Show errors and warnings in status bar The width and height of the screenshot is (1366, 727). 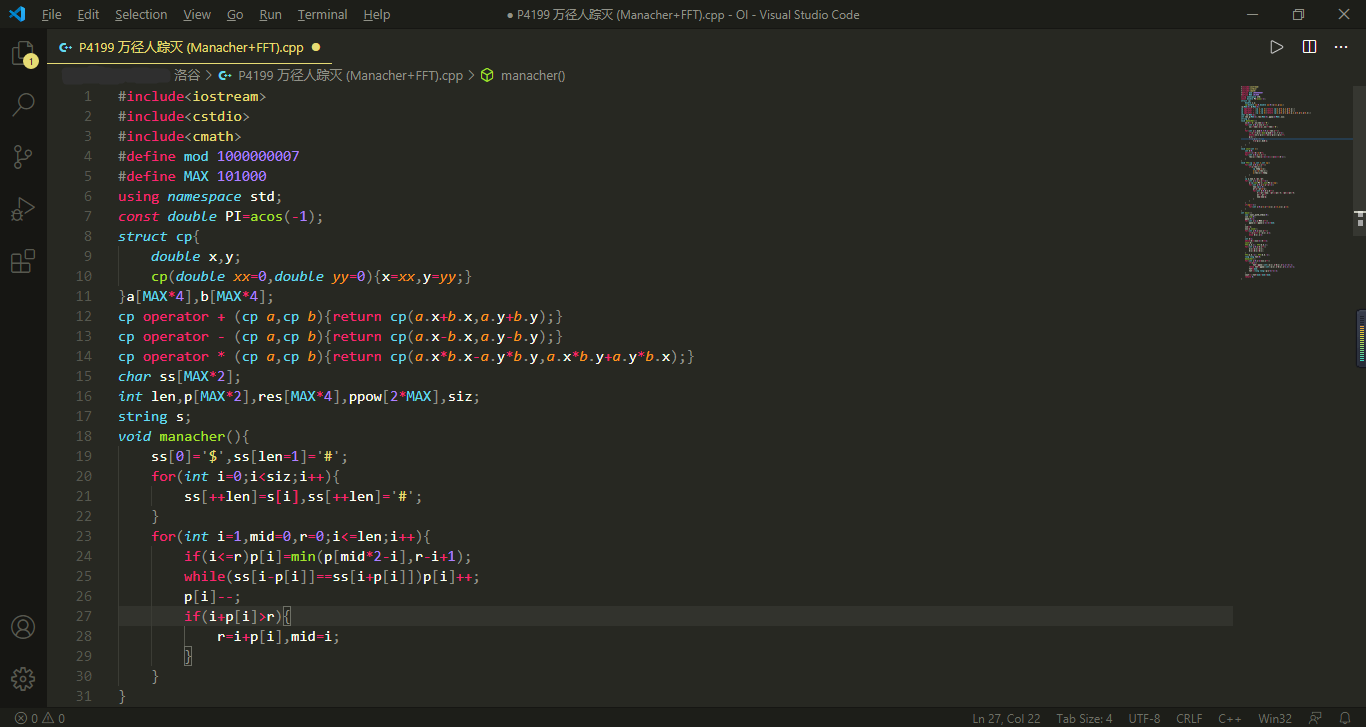coord(40,718)
